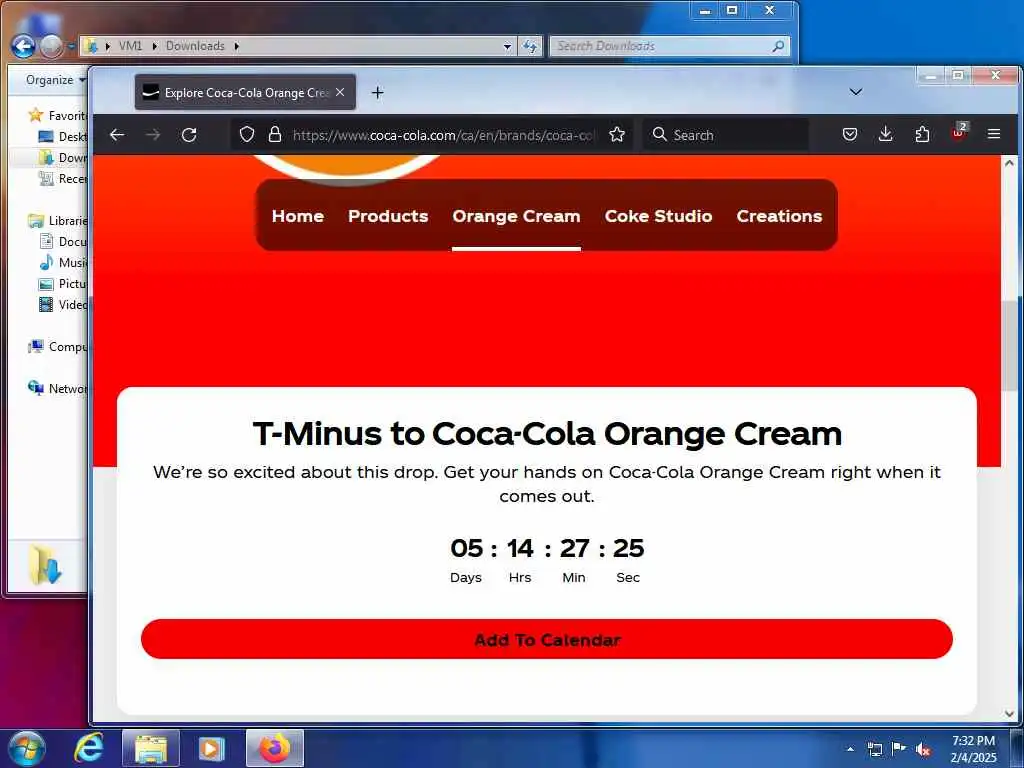Click the web page scrollbar thumb
Viewport: 1024px width, 768px height.
1009,346
